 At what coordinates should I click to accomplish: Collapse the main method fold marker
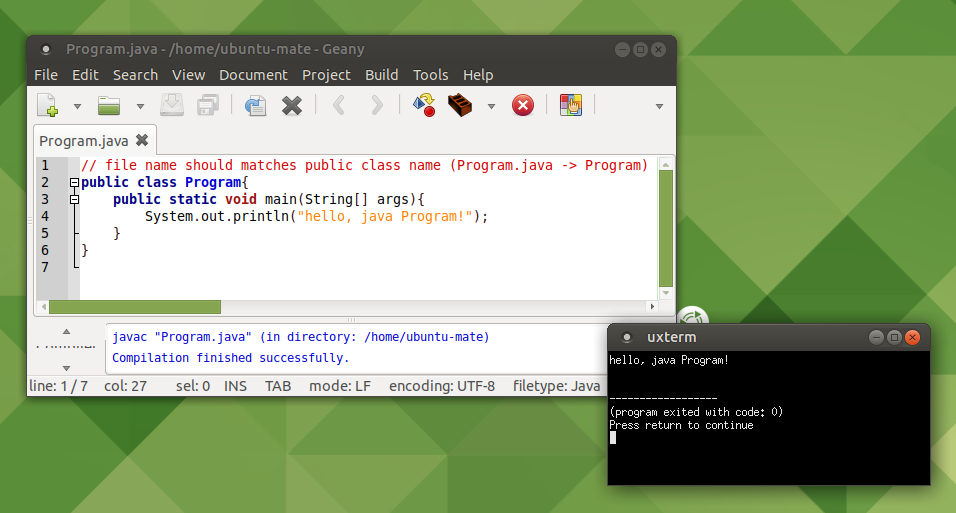pyautogui.click(x=74, y=199)
